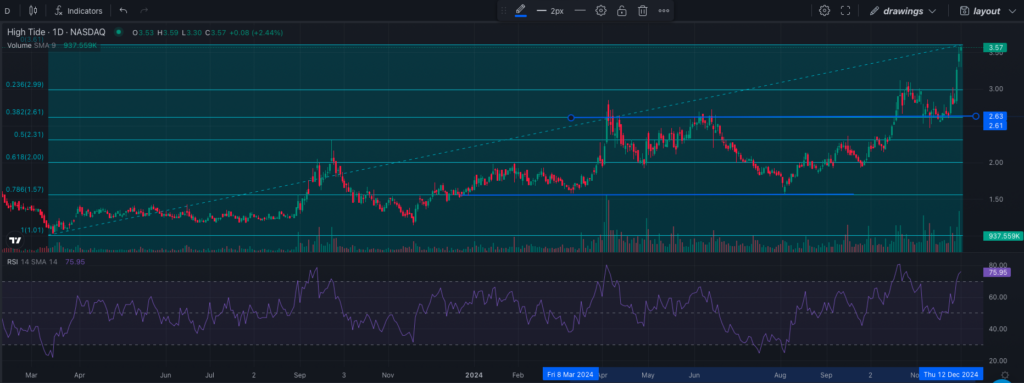Open chart settings gear near fullscreen
The image size is (1024, 383).
point(824,10)
